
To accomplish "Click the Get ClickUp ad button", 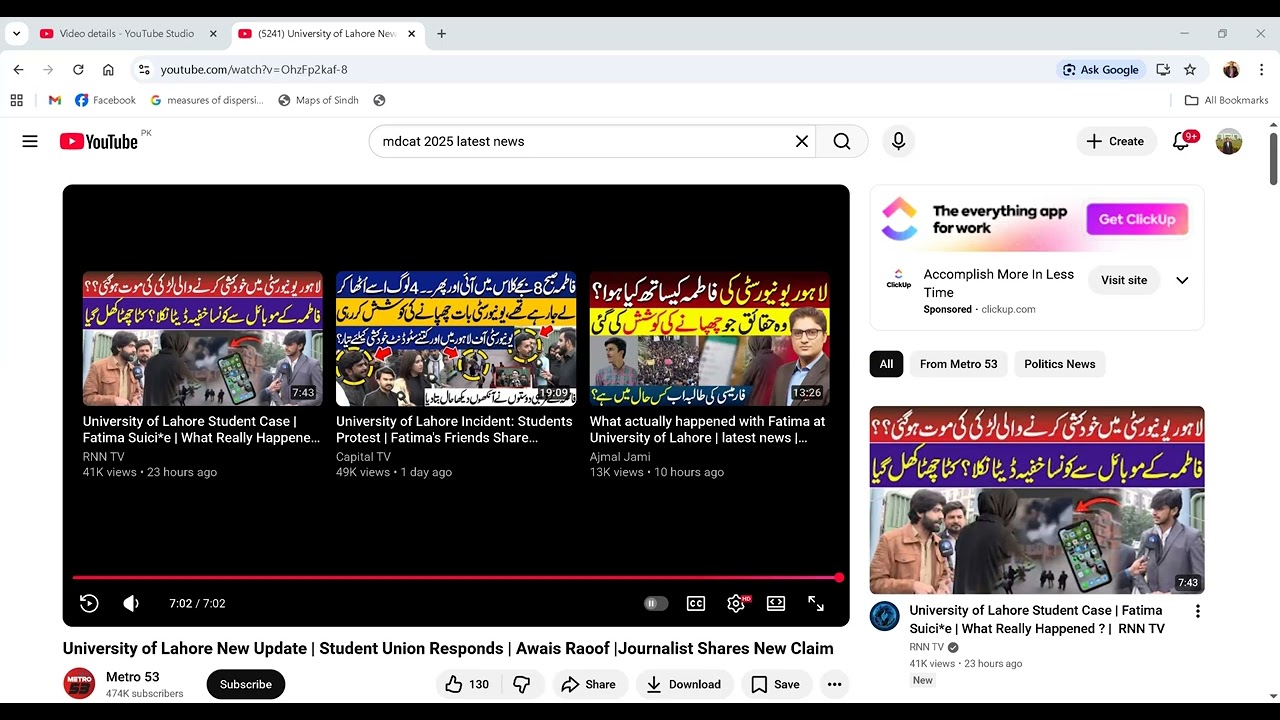I will pyautogui.click(x=1137, y=220).
